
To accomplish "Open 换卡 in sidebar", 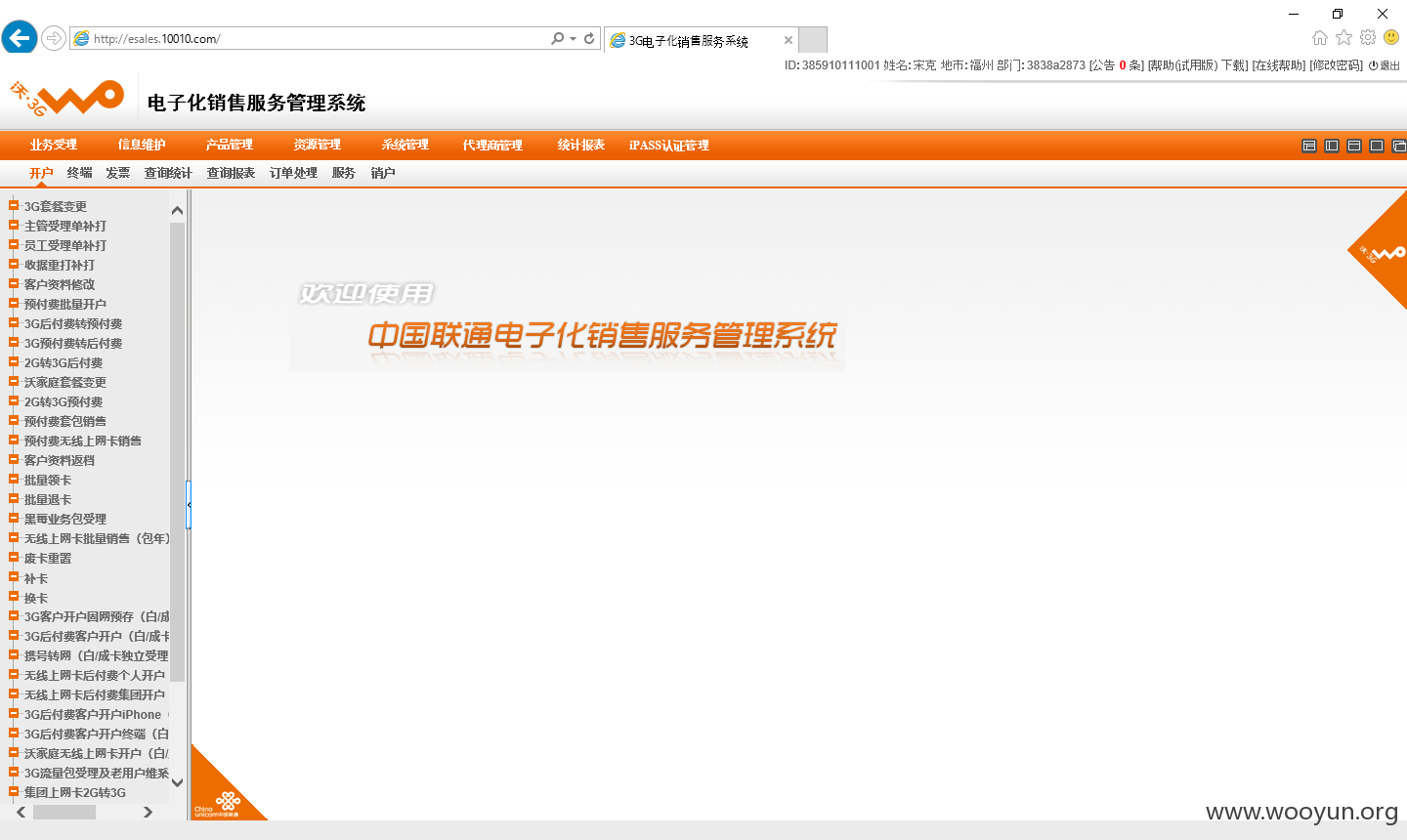I will [36, 598].
